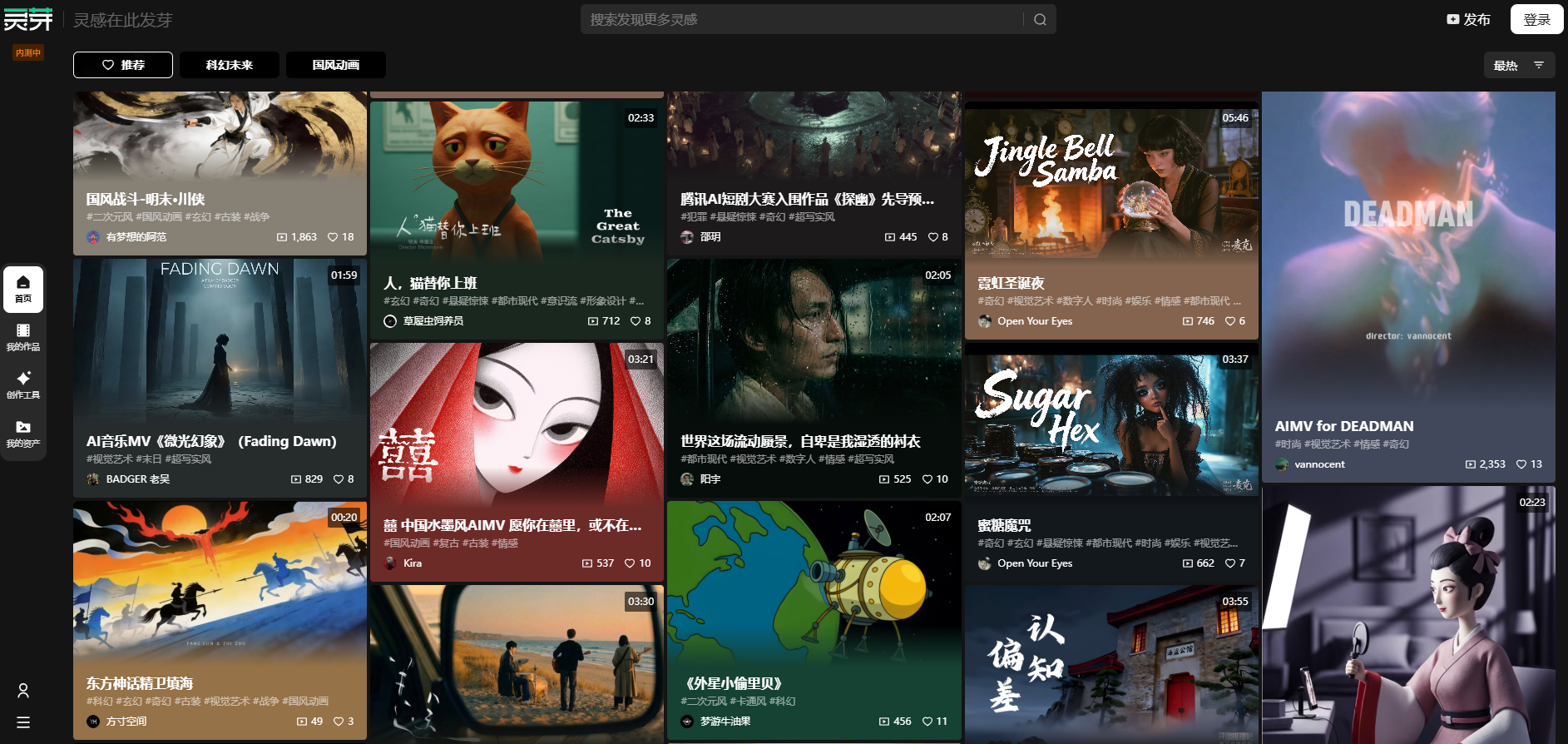The height and width of the screenshot is (744, 1568).
Task: Open the hamburger menu at sidebar bottom
Action: point(23,722)
